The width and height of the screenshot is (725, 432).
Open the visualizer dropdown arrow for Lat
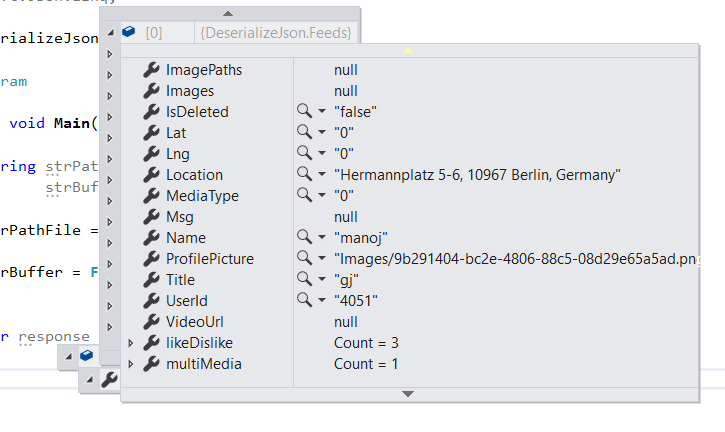322,133
